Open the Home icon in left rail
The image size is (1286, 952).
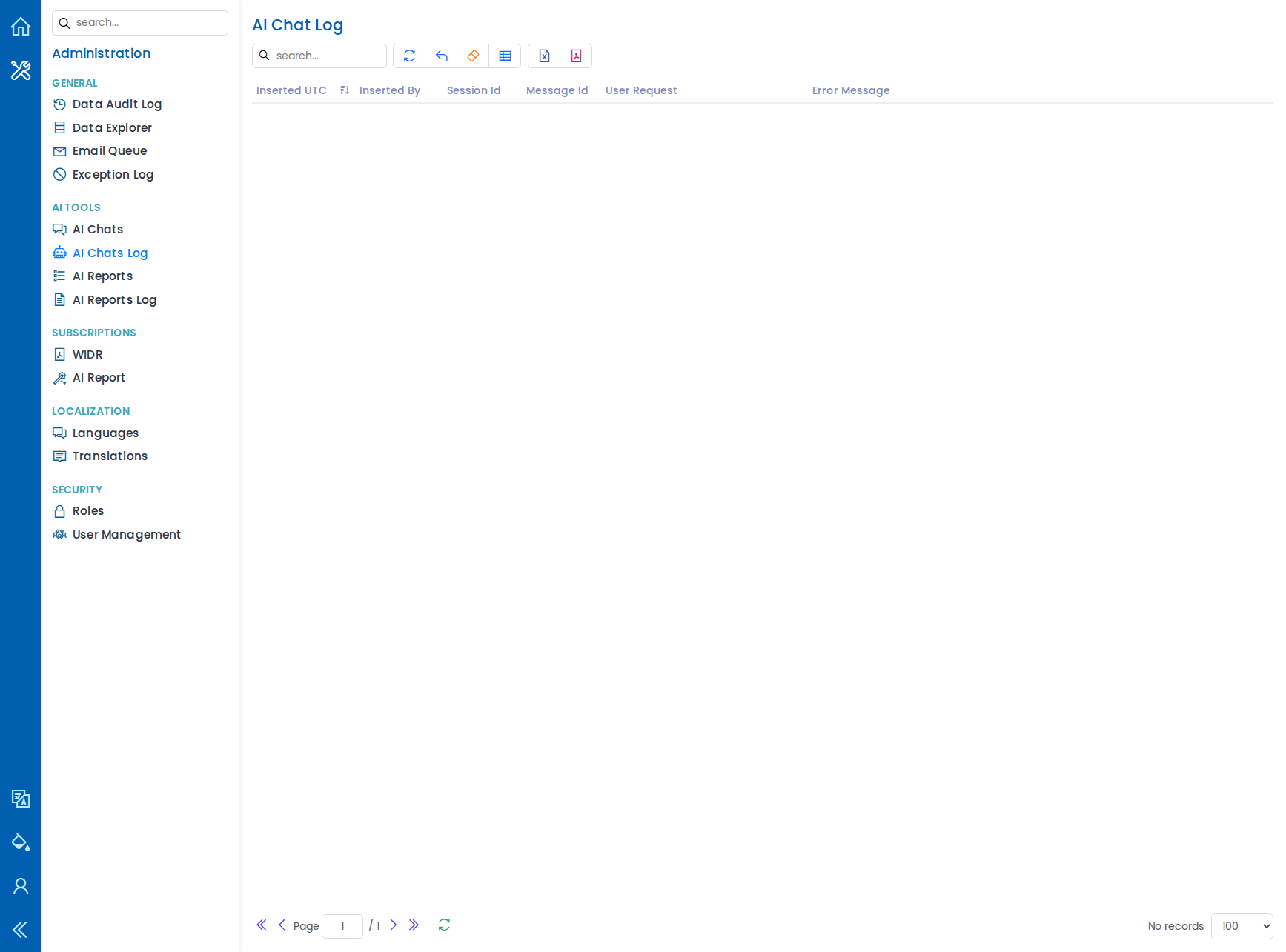click(21, 27)
